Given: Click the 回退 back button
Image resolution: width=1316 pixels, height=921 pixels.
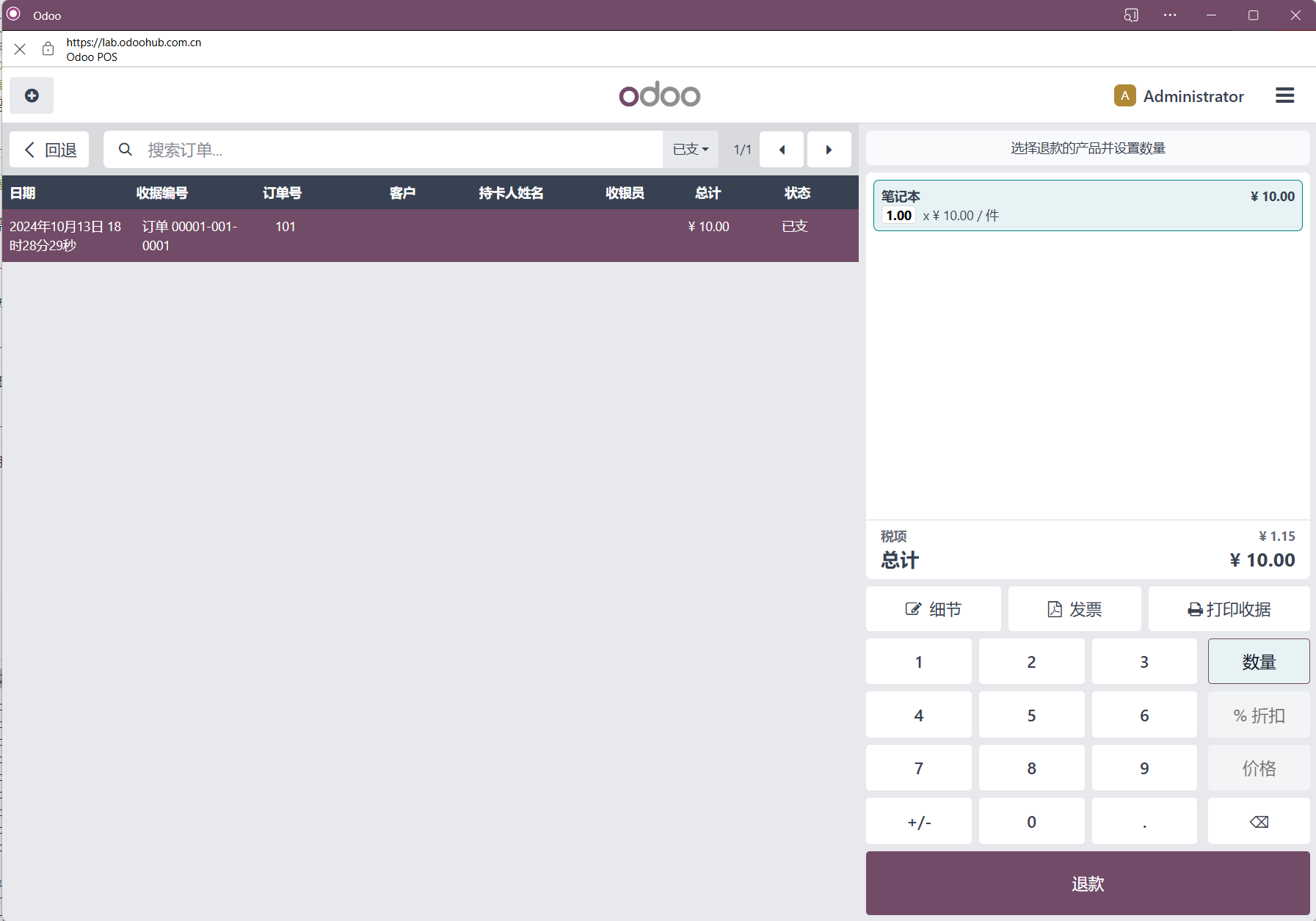Looking at the screenshot, I should (49, 150).
